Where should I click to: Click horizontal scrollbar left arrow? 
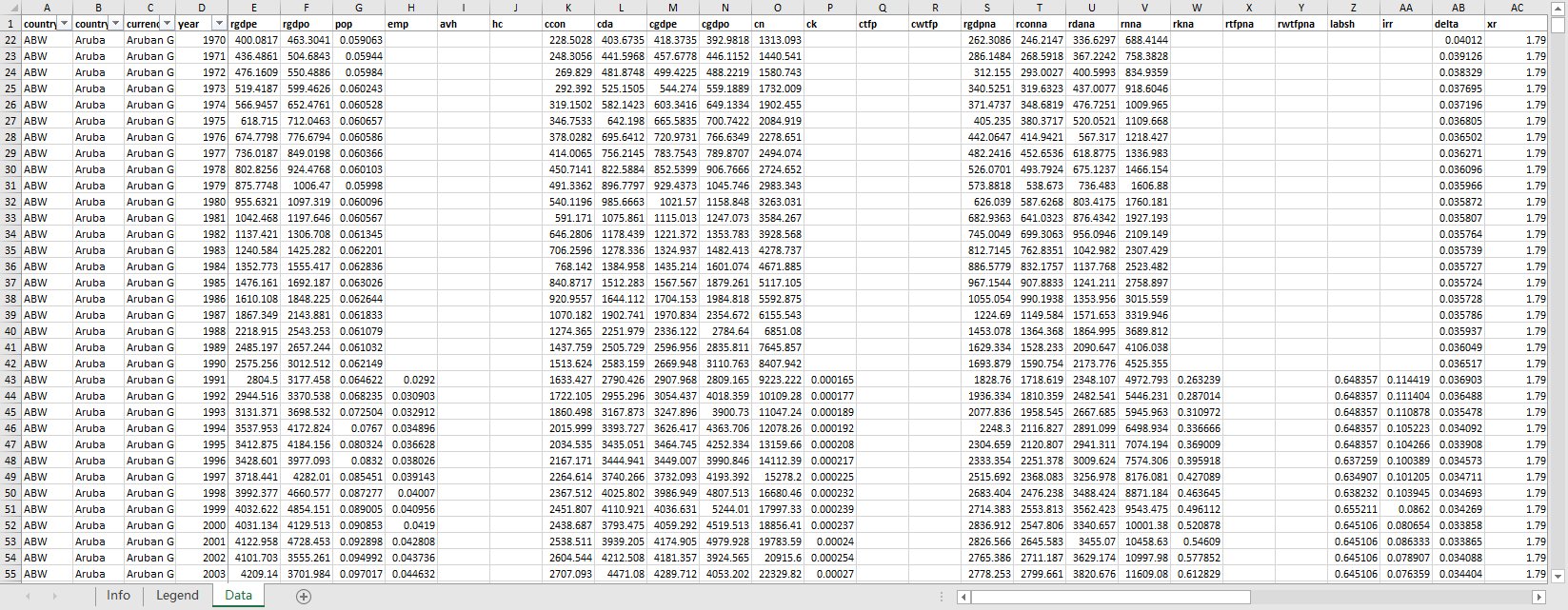[x=963, y=597]
